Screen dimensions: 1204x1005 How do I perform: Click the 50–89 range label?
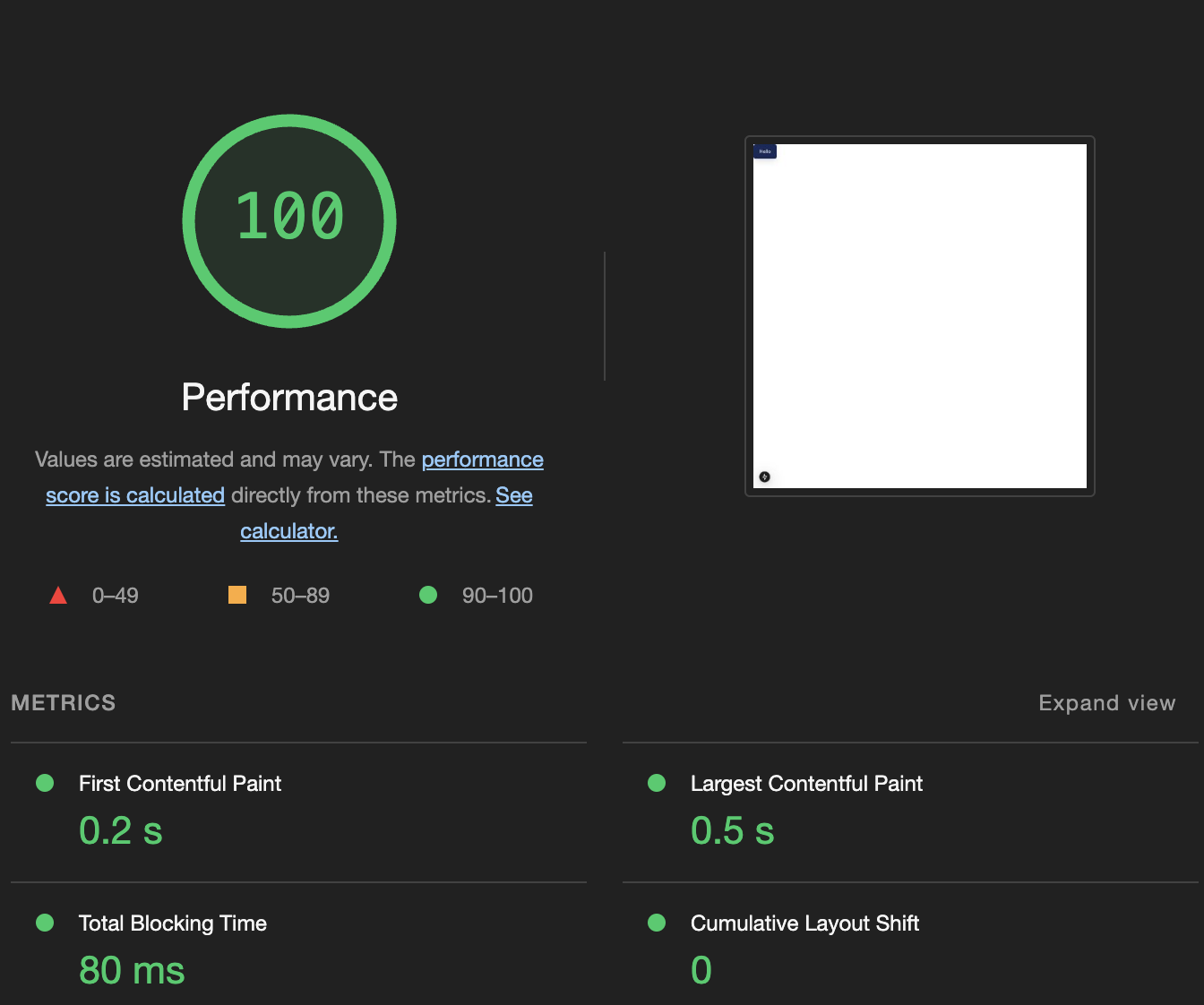(x=300, y=596)
